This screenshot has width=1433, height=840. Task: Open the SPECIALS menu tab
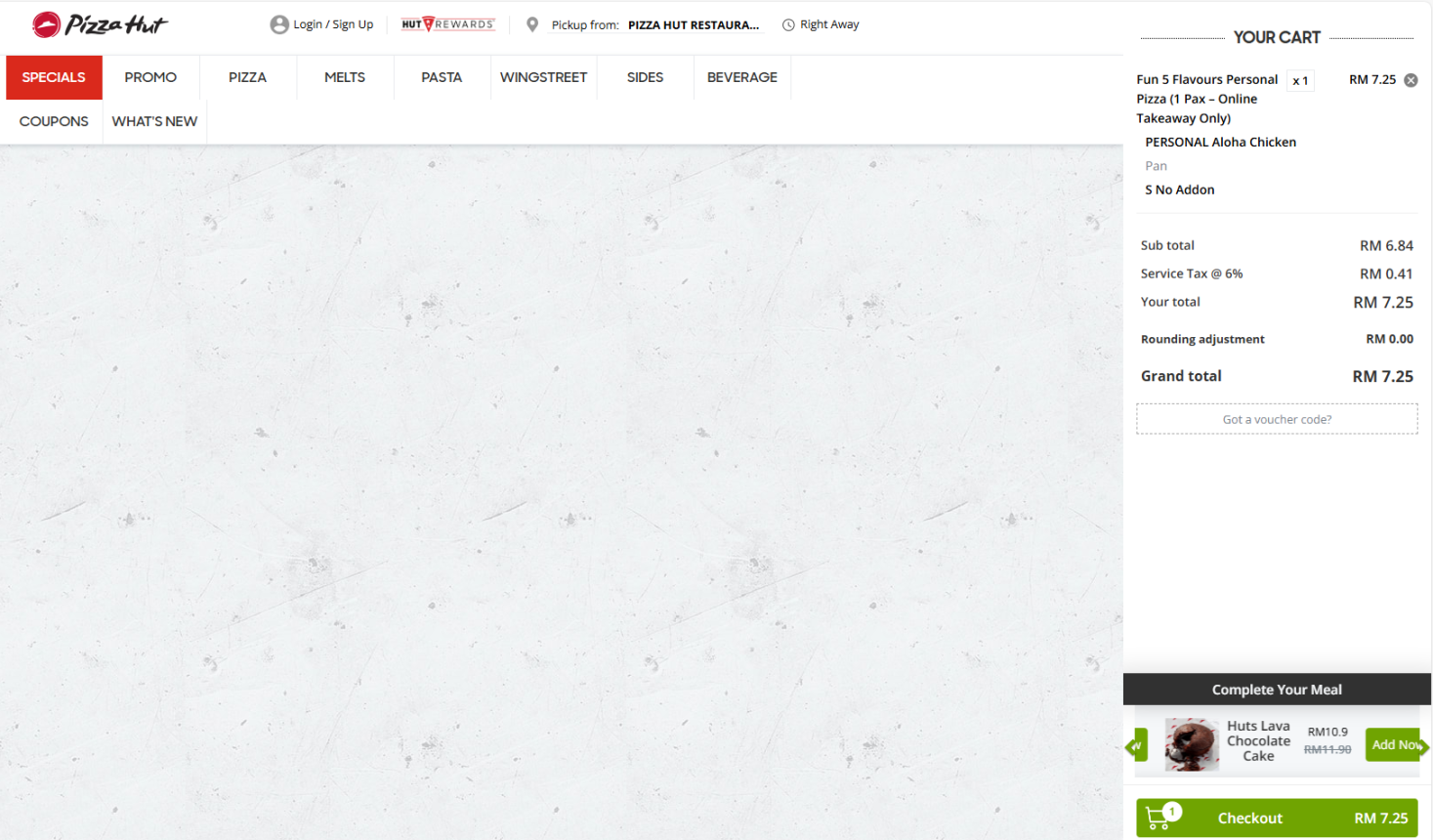pos(54,77)
